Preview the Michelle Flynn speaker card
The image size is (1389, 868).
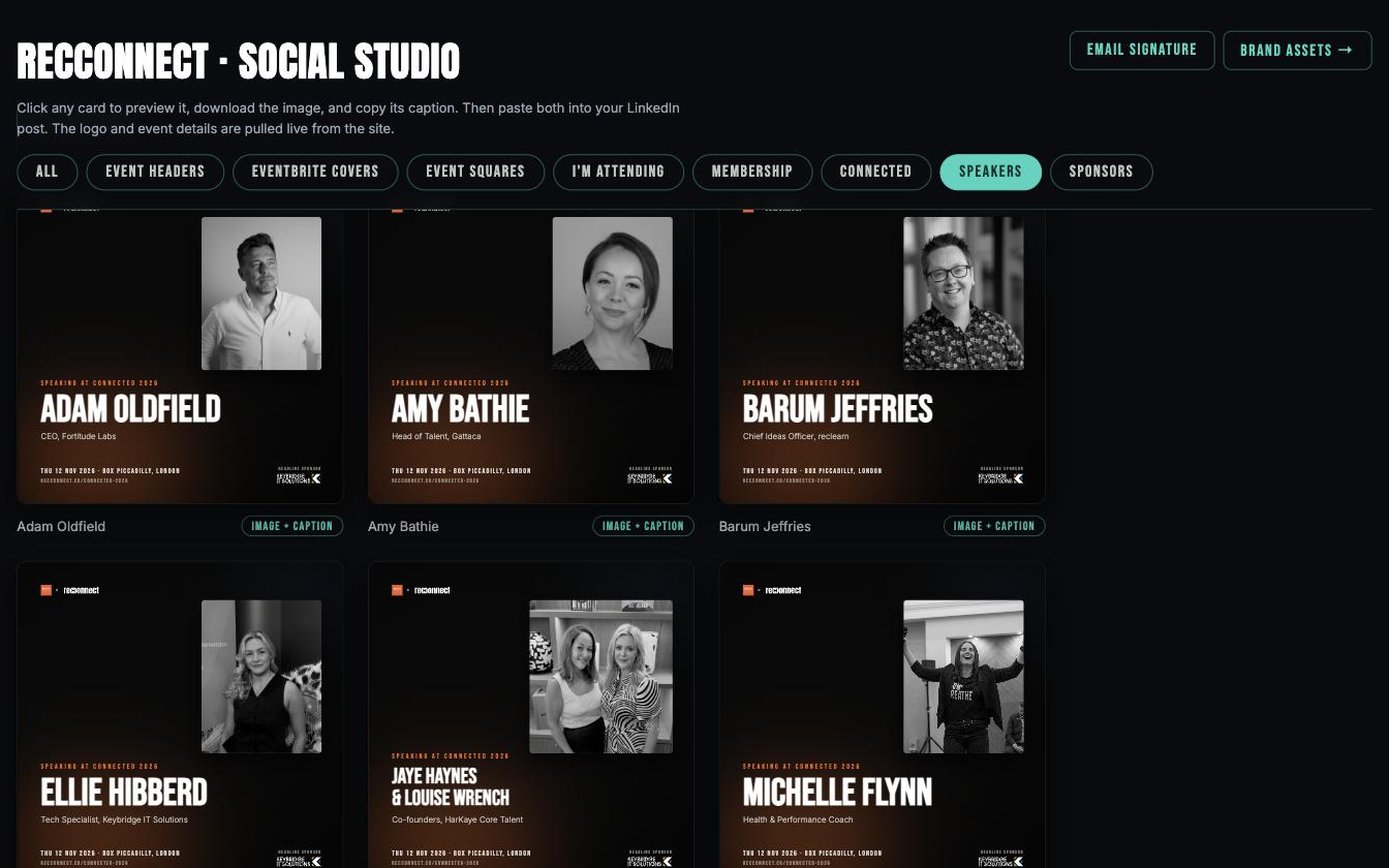(882, 714)
